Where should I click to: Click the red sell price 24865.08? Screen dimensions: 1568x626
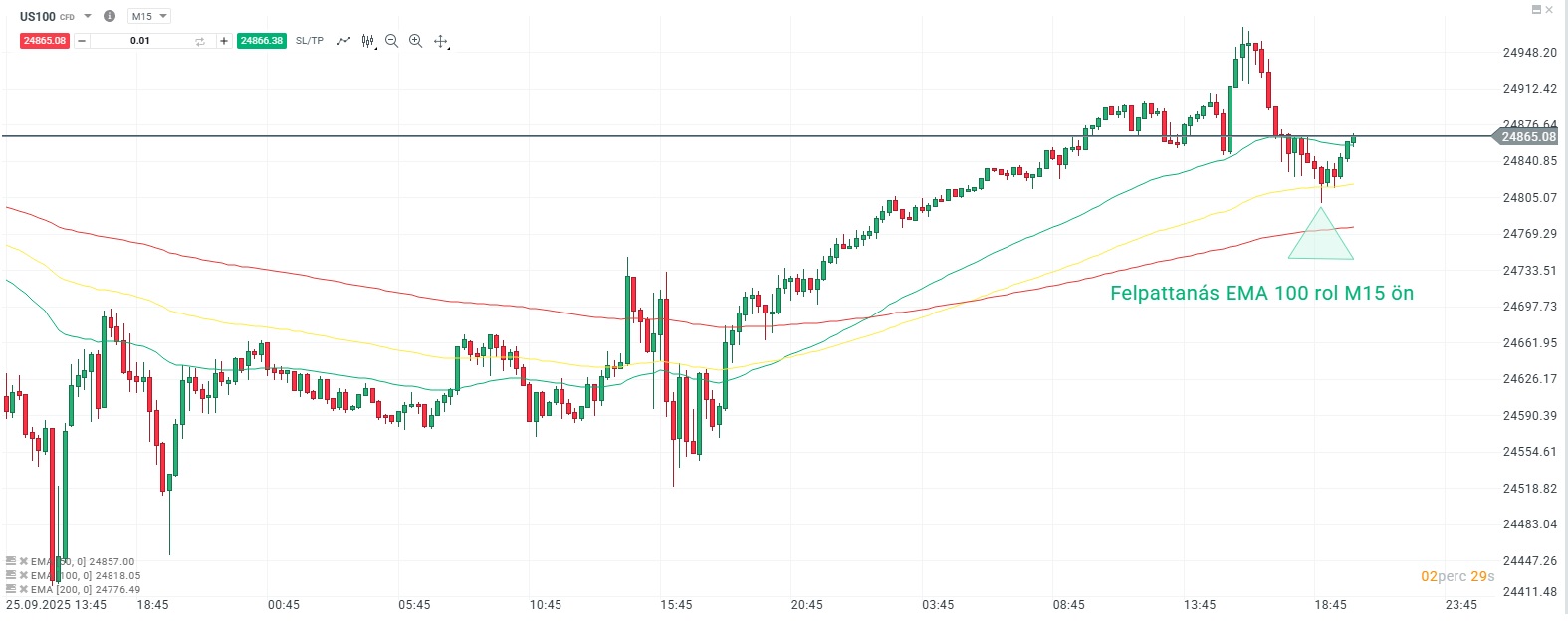click(x=45, y=41)
